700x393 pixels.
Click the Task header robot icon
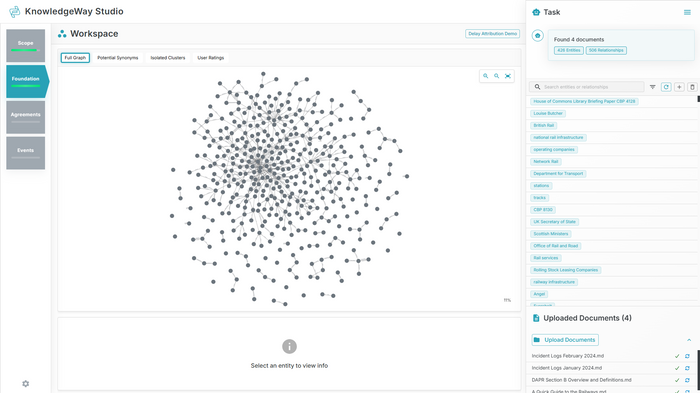[536, 13]
